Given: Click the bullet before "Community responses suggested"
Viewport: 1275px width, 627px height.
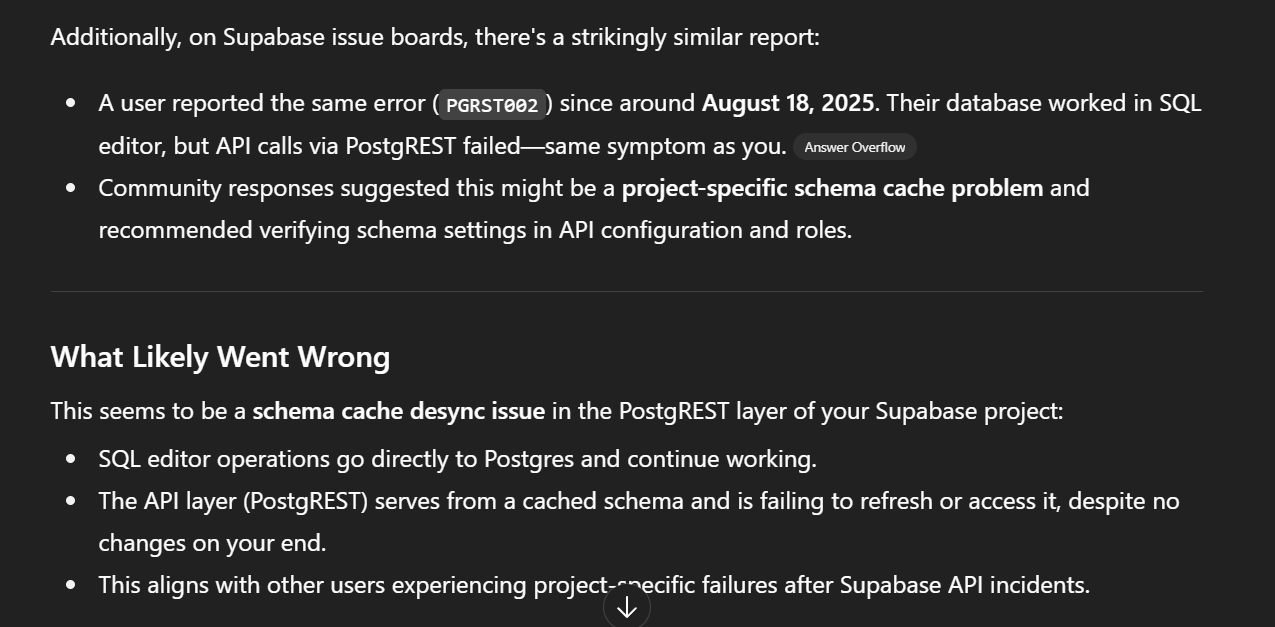Looking at the screenshot, I should point(71,188).
